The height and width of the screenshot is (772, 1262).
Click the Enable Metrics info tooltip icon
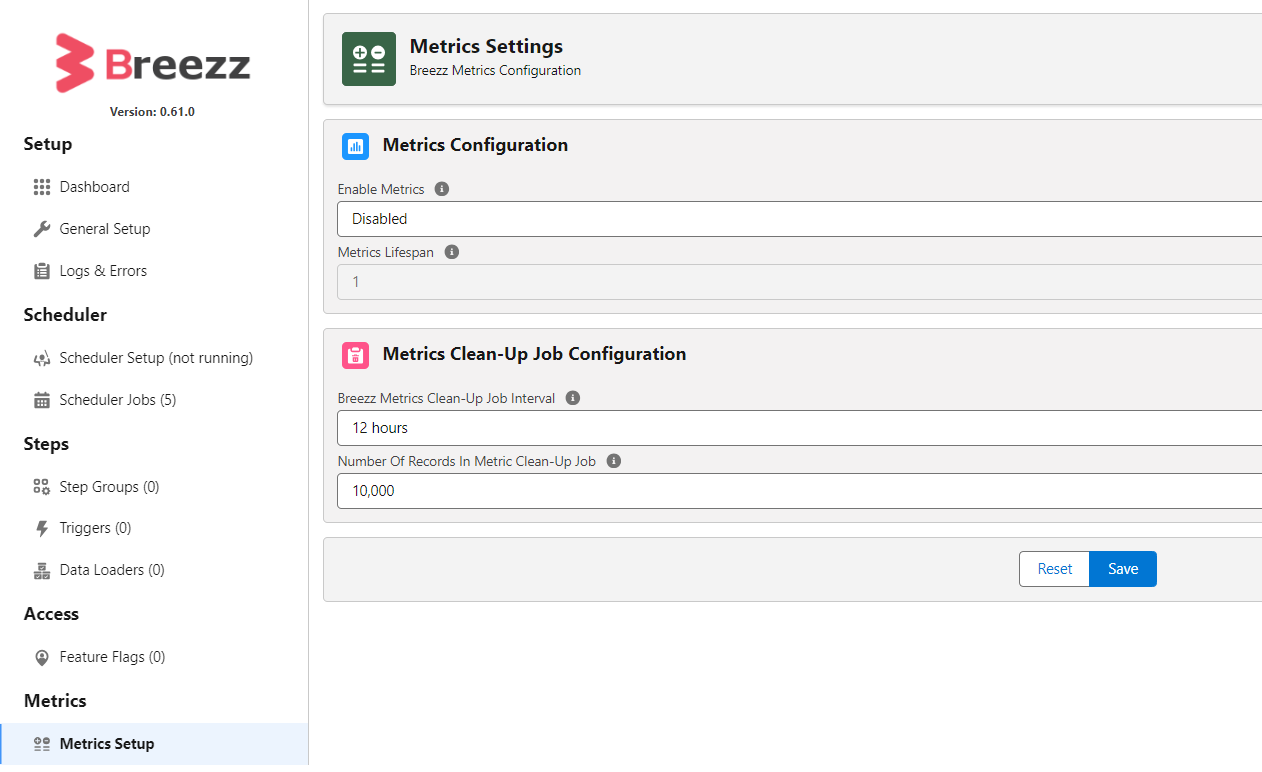tap(441, 188)
